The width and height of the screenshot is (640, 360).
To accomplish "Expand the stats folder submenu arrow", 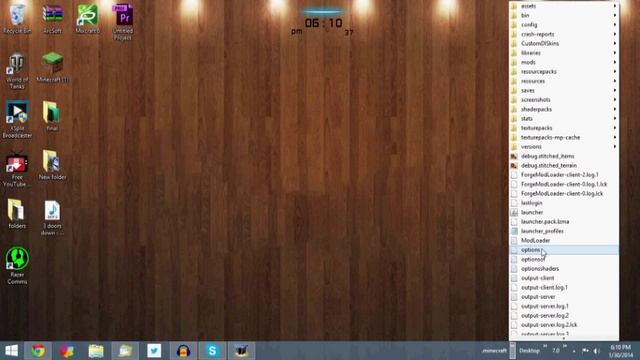I will (615, 118).
